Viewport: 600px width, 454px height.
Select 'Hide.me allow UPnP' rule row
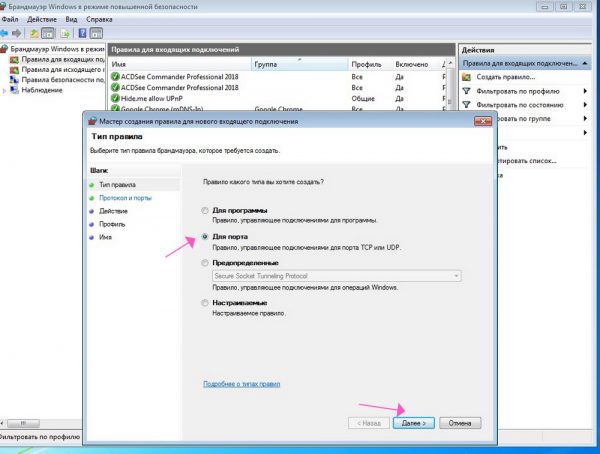[278, 98]
